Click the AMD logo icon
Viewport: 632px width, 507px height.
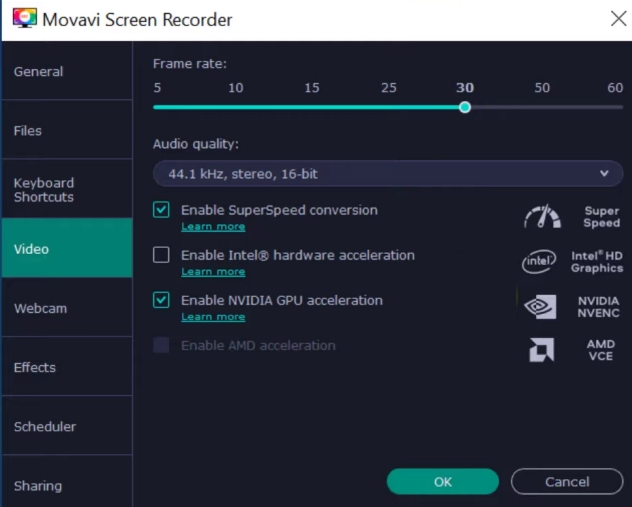[x=541, y=350]
